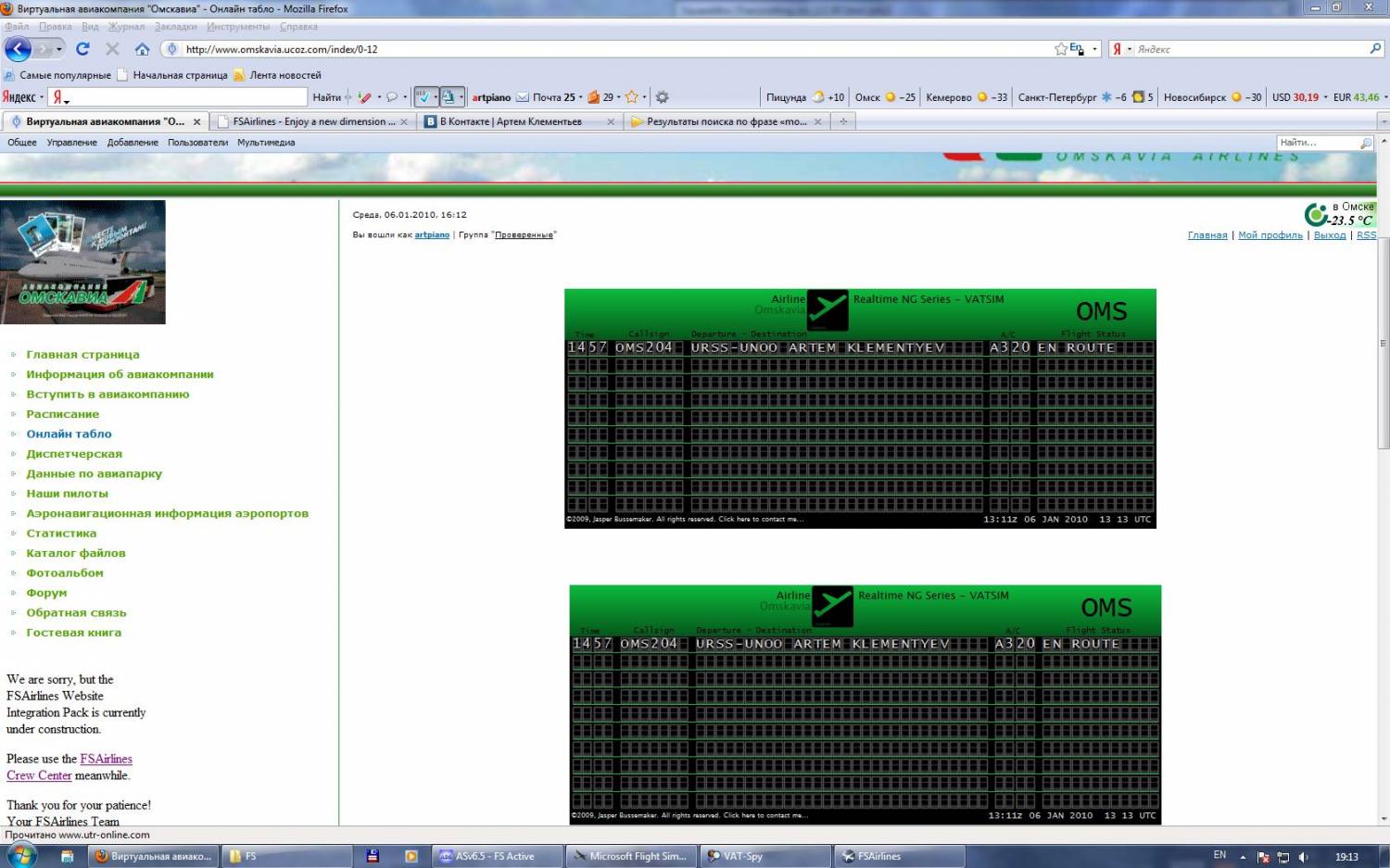Open Microsoft Flight Sim taskbar button
This screenshot has width=1390, height=868.
click(x=631, y=856)
